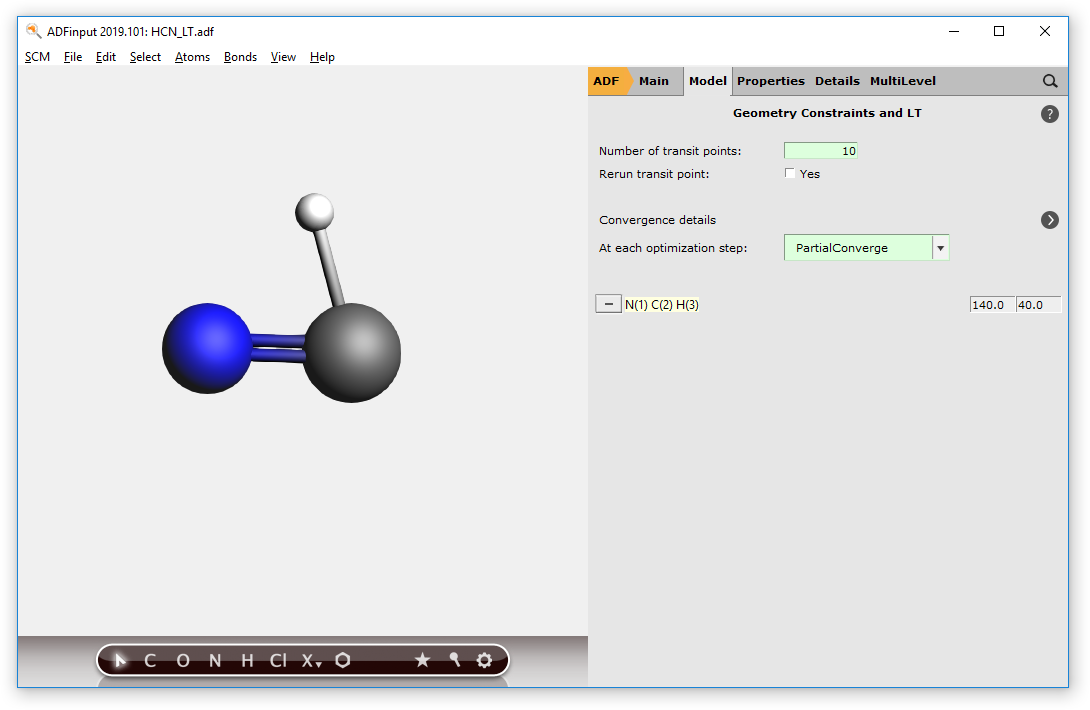1090x710 pixels.
Task: Open the Atoms menu
Action: pos(193,57)
